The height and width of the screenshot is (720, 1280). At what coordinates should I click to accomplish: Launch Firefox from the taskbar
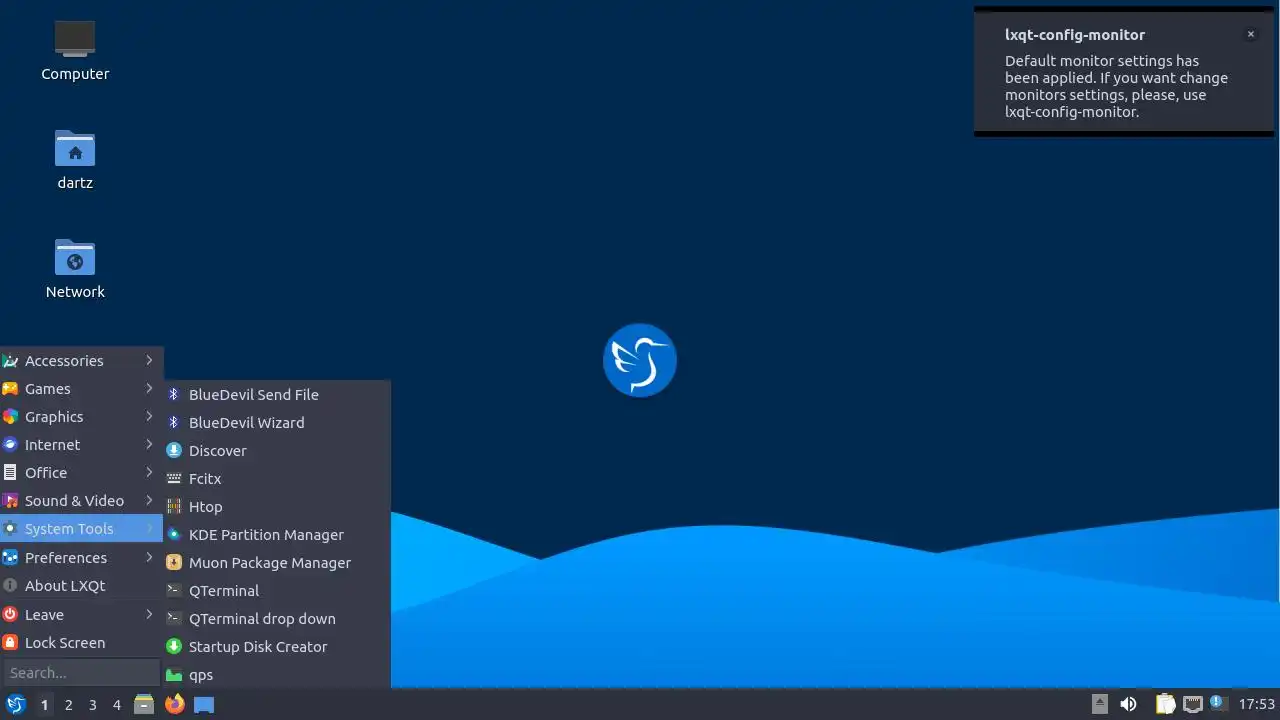tap(175, 704)
